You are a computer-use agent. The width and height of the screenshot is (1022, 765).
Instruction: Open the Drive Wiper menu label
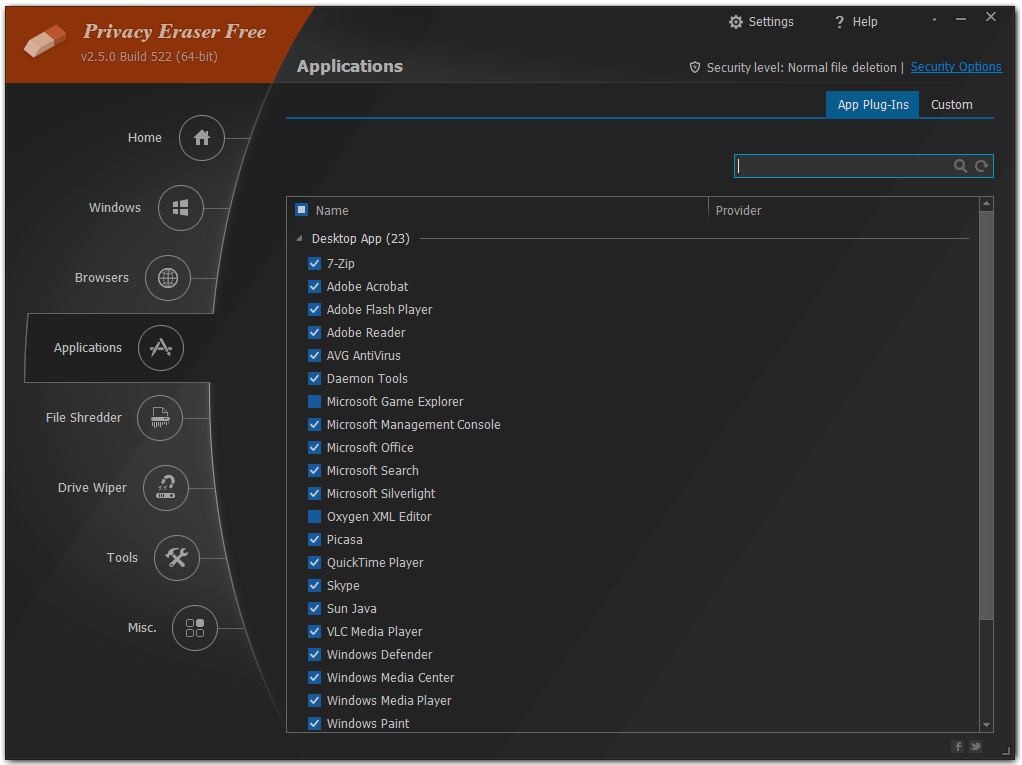[x=92, y=487]
